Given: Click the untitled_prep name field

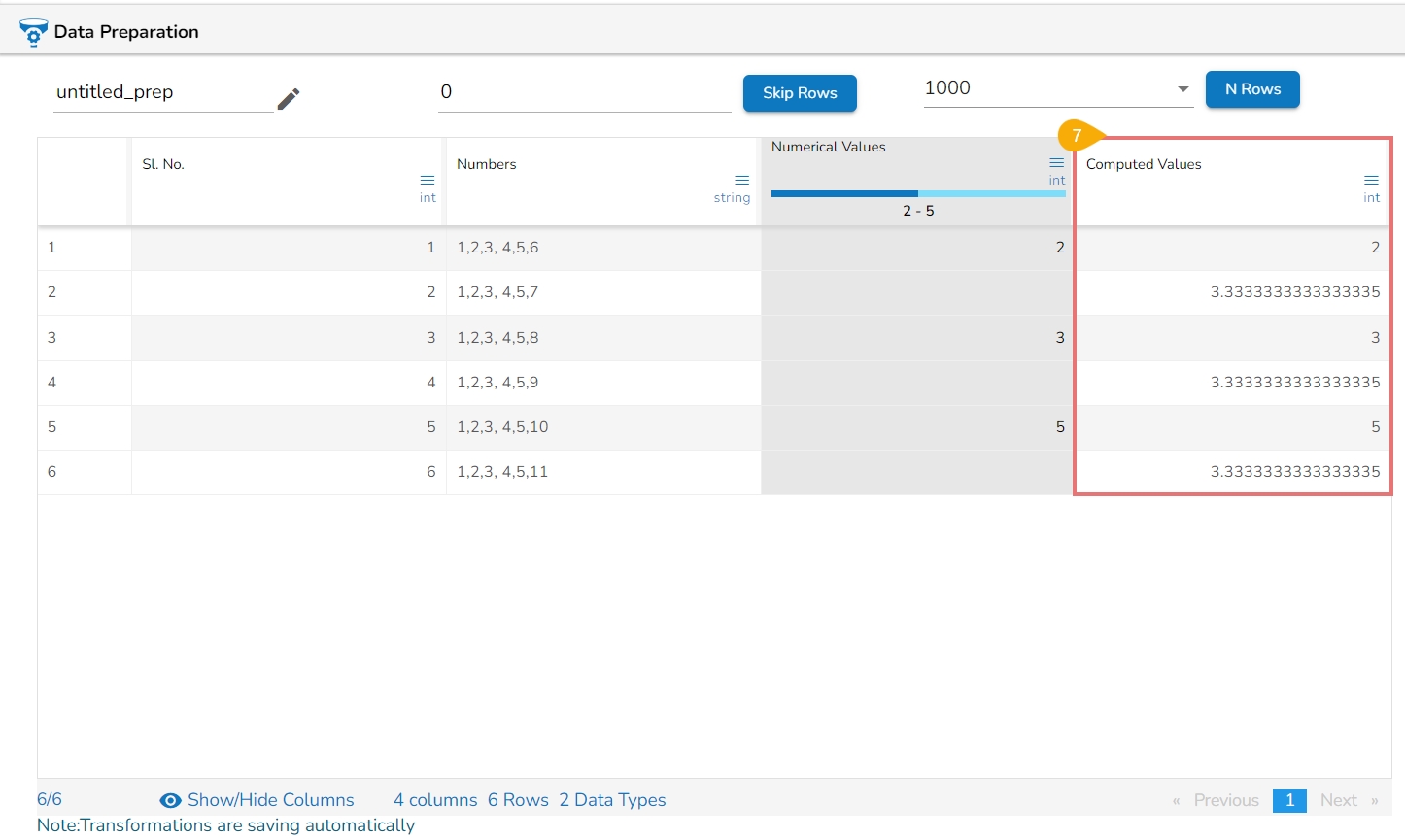Looking at the screenshot, I should click(163, 92).
